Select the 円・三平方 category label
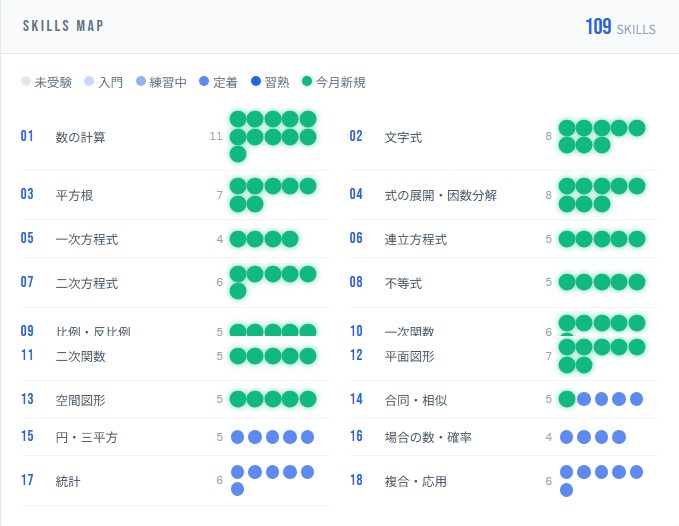The width and height of the screenshot is (679, 526). coord(87,437)
